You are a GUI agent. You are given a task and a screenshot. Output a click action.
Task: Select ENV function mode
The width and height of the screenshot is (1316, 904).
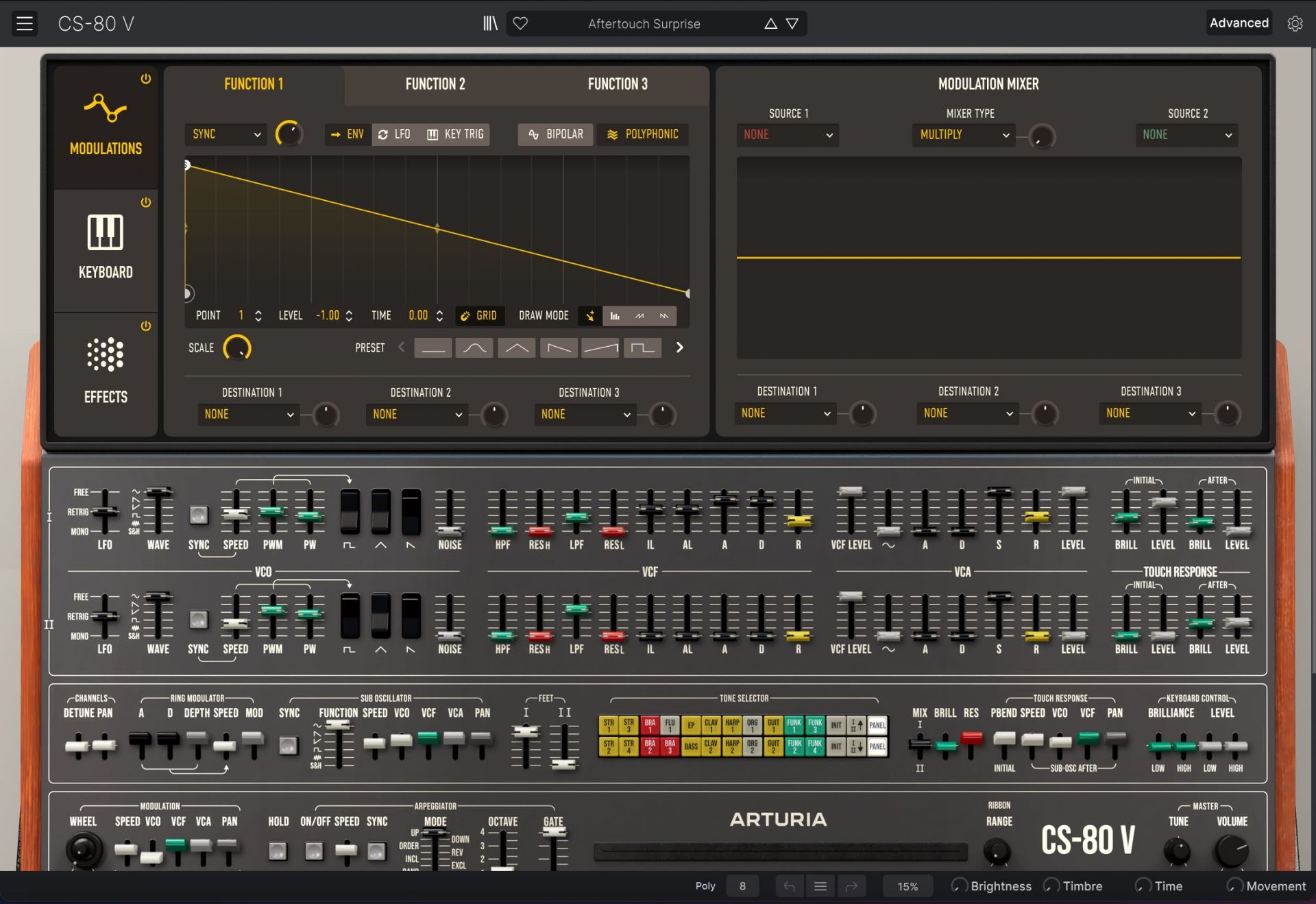(348, 134)
